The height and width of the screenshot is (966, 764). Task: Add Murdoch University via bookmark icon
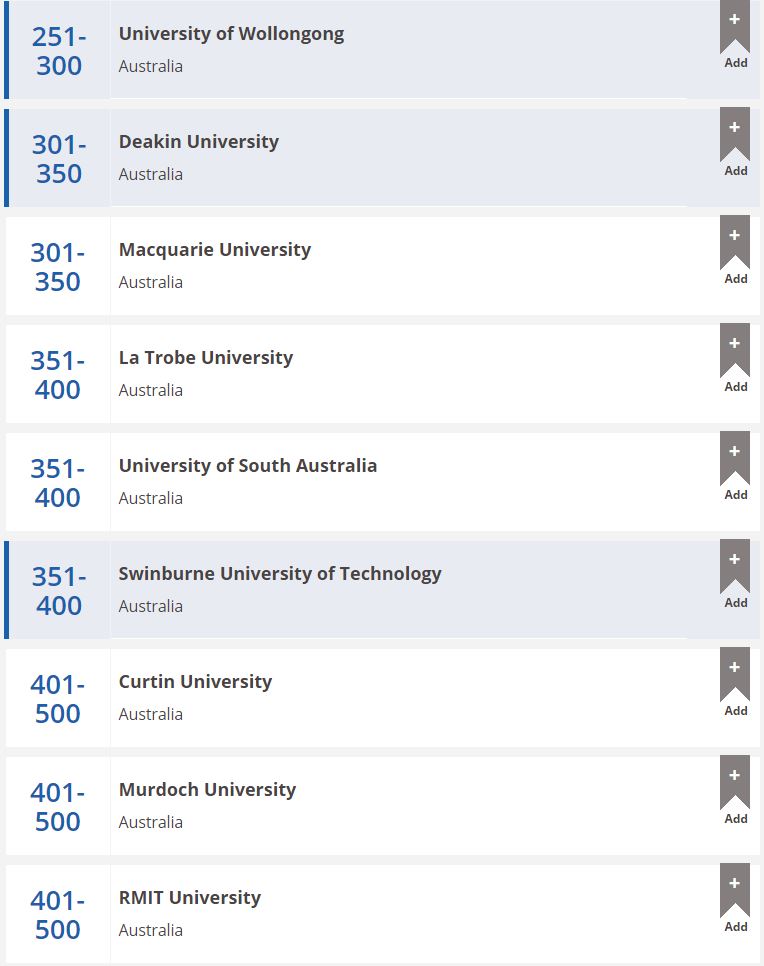[x=735, y=784]
